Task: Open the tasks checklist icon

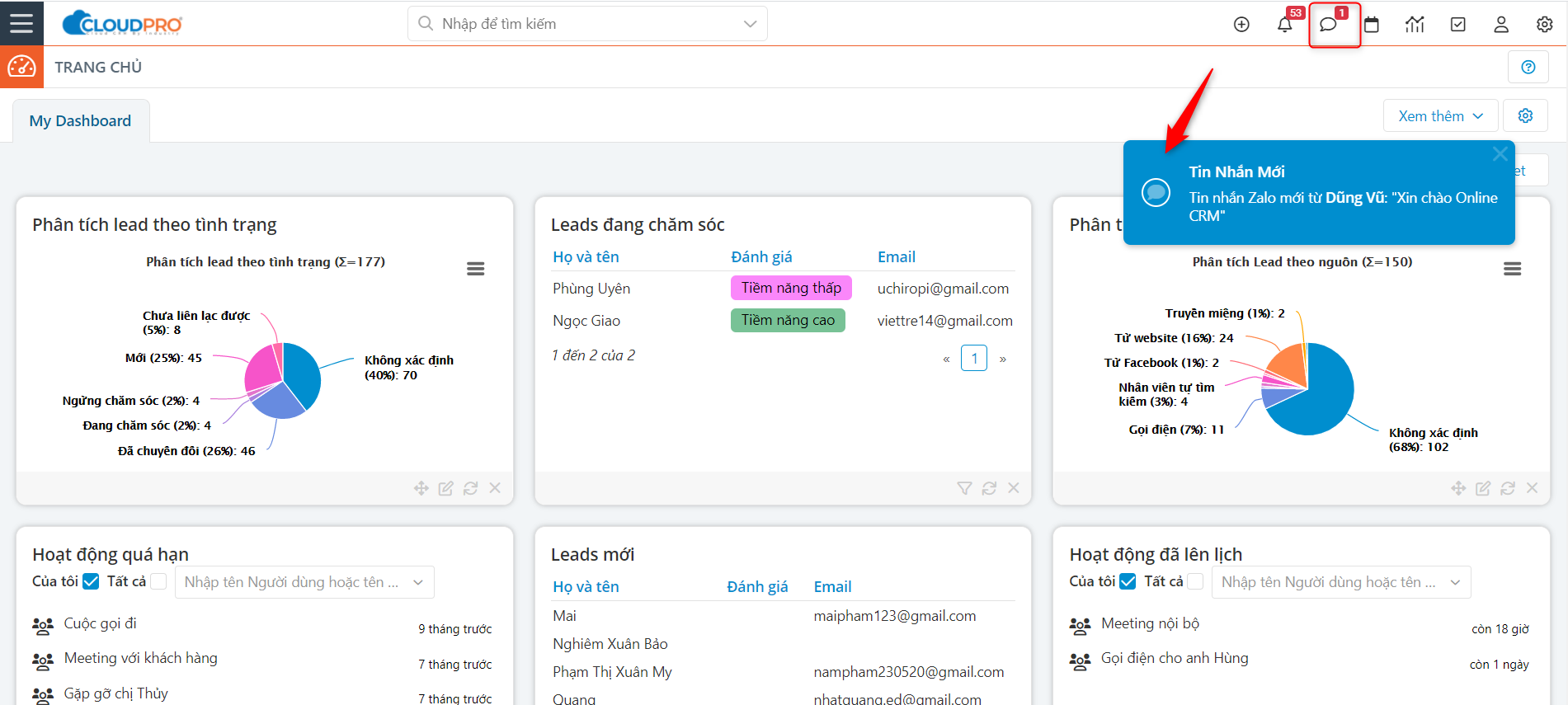Action: click(1458, 25)
